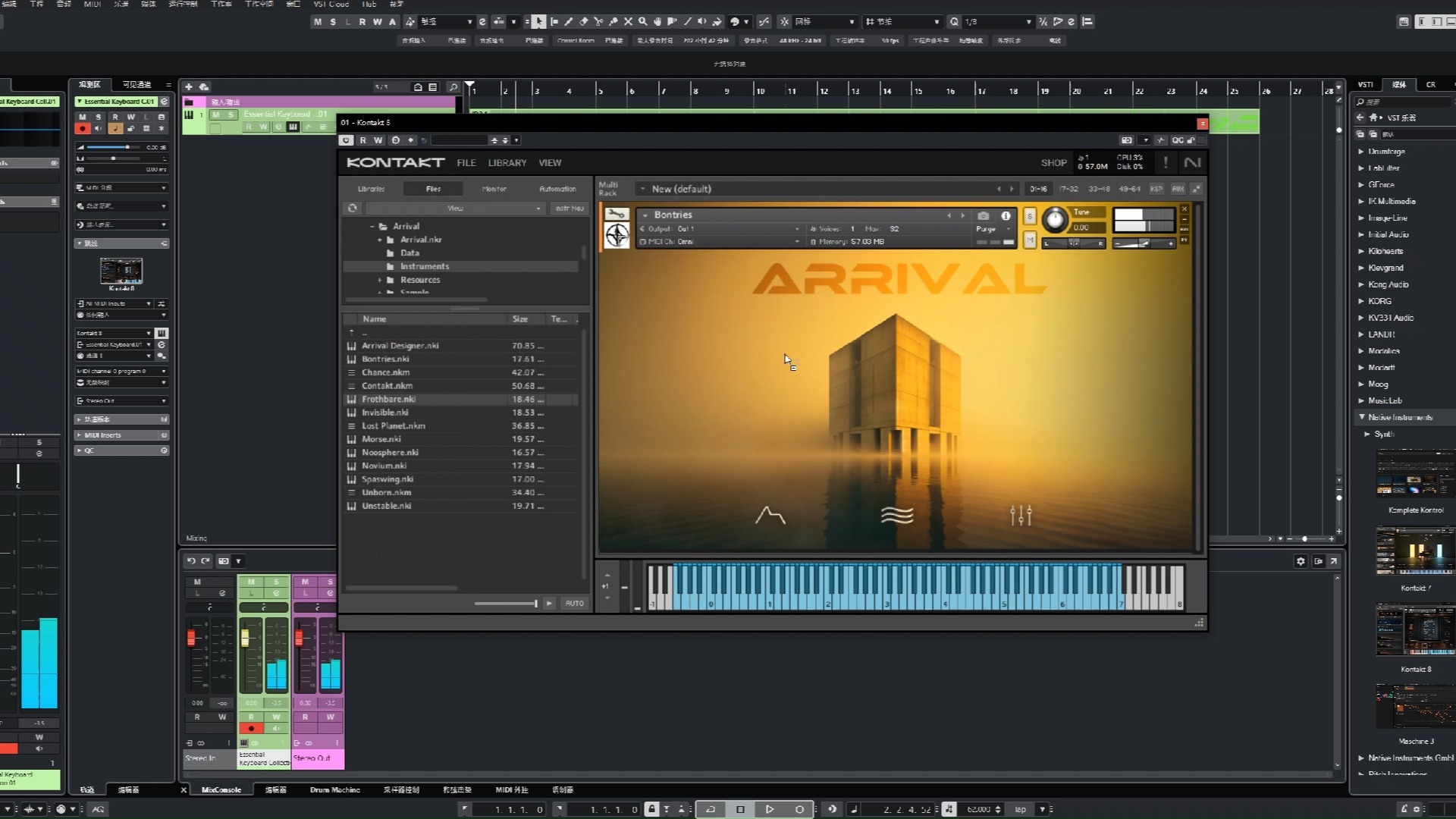Viewport: 1456px width, 819px height.
Task: Expand the Arrival.nkr tree item
Action: point(380,240)
